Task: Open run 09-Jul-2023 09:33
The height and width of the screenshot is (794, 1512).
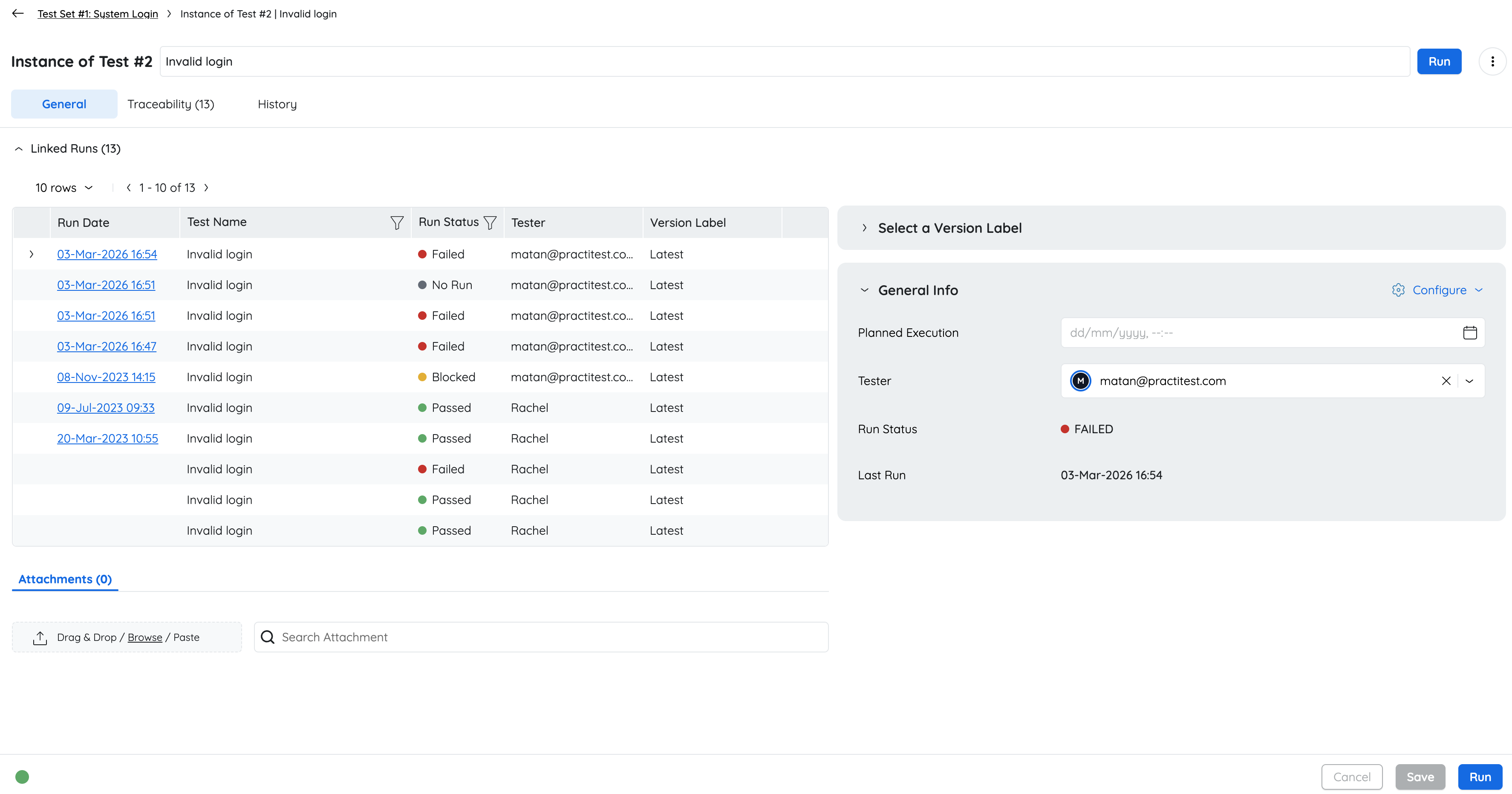Action: pyautogui.click(x=106, y=408)
